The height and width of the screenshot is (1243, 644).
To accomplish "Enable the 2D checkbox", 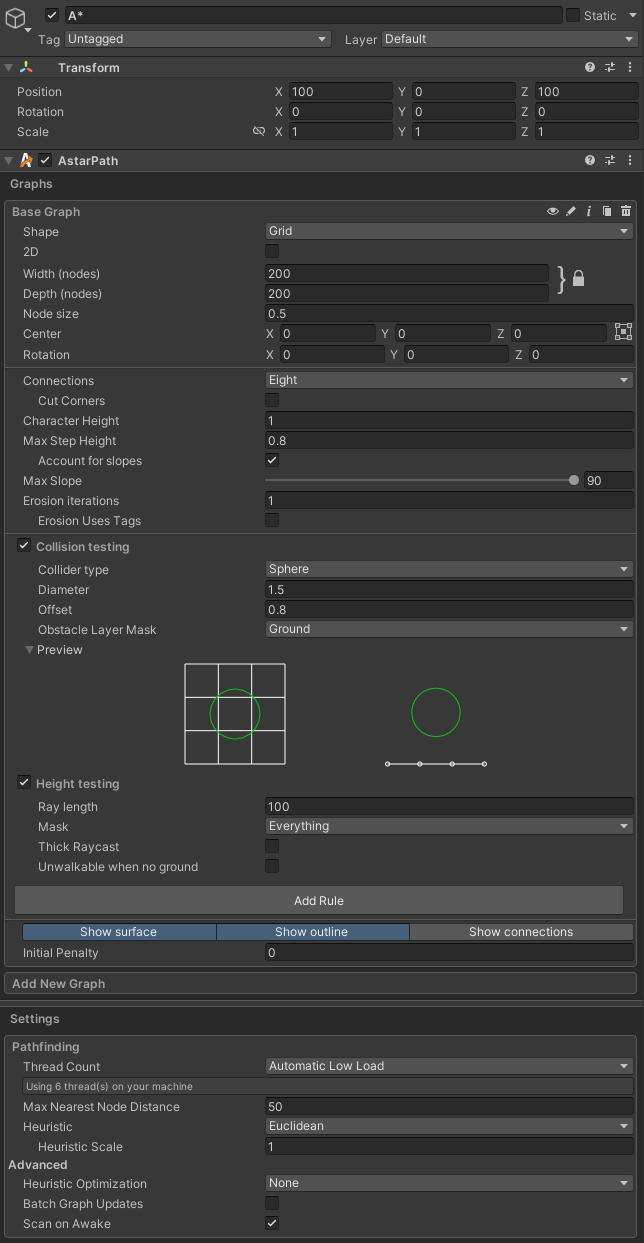I will point(272,251).
